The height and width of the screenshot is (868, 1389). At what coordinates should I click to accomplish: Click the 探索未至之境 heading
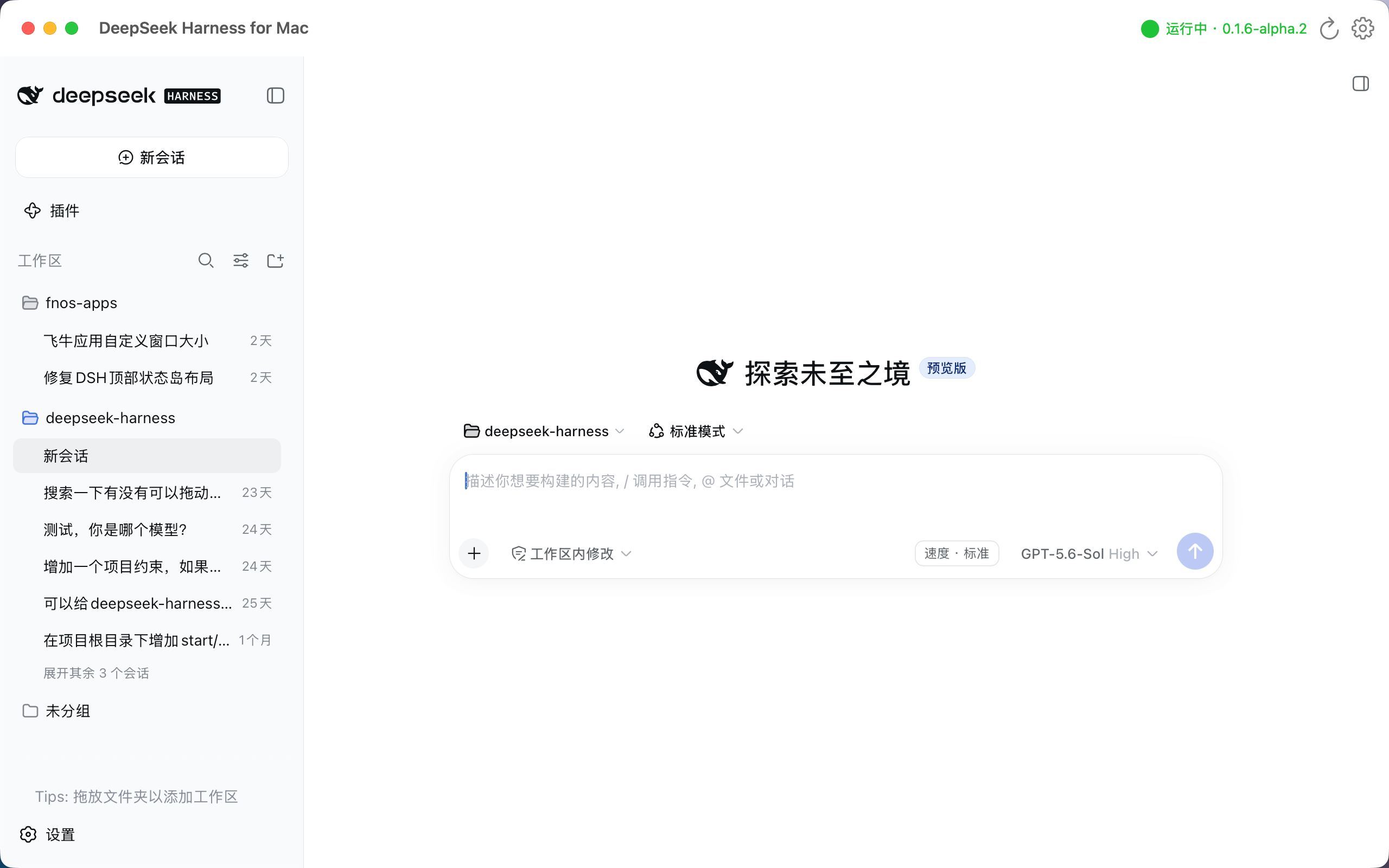[x=827, y=373]
